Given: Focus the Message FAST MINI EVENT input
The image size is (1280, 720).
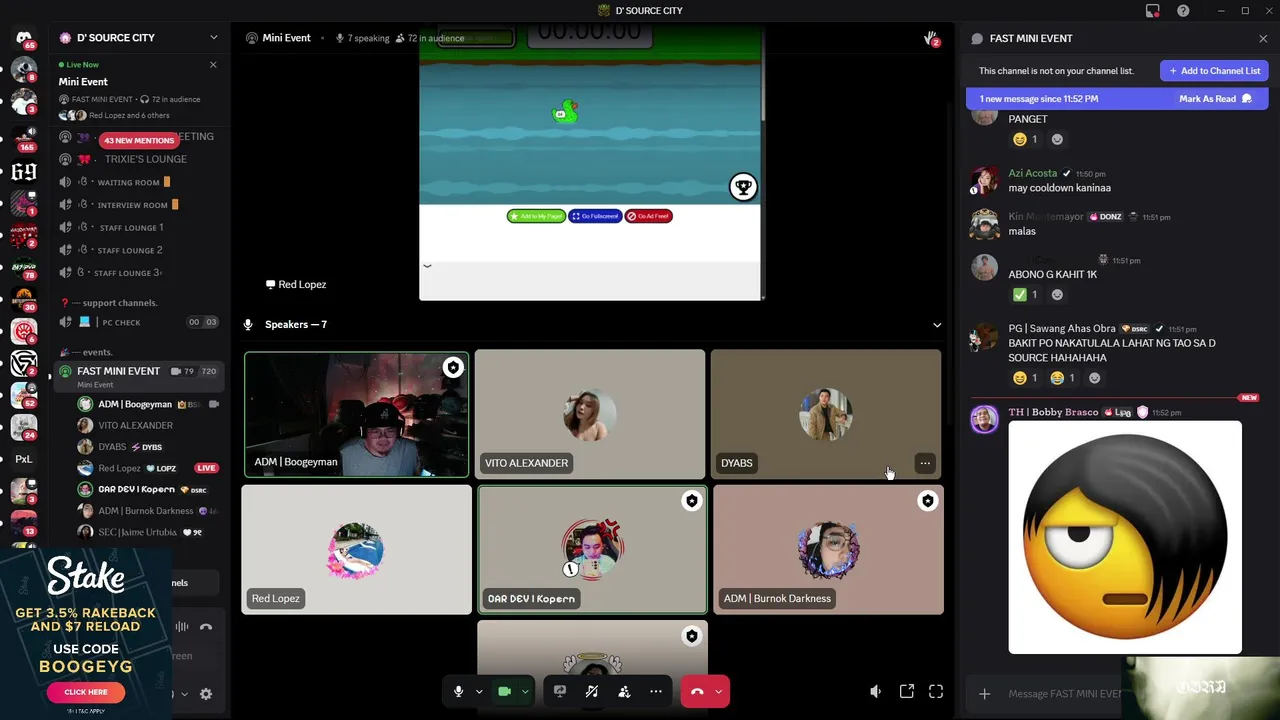Looking at the screenshot, I should 1064,694.
